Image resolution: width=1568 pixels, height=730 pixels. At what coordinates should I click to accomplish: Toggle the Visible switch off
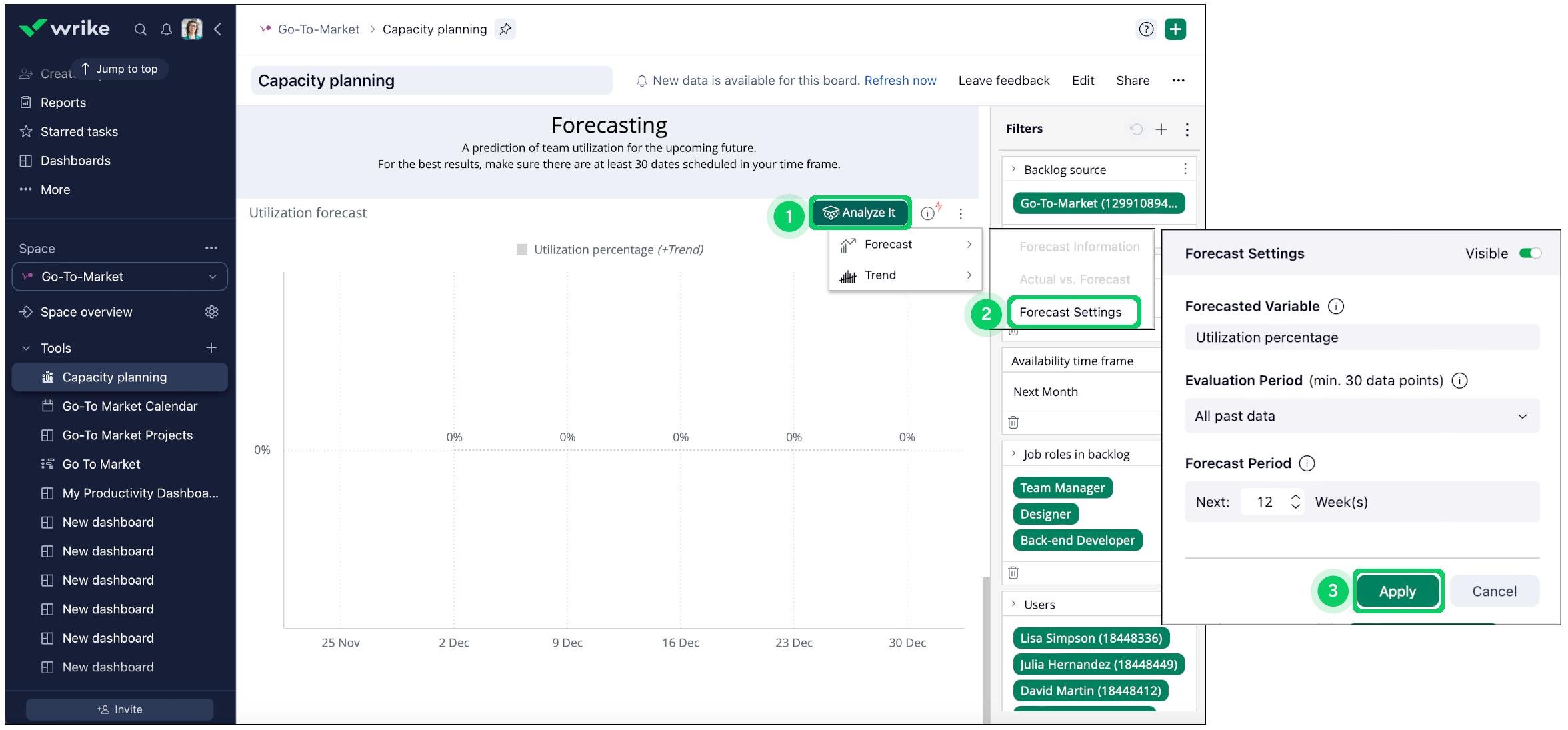(1530, 253)
